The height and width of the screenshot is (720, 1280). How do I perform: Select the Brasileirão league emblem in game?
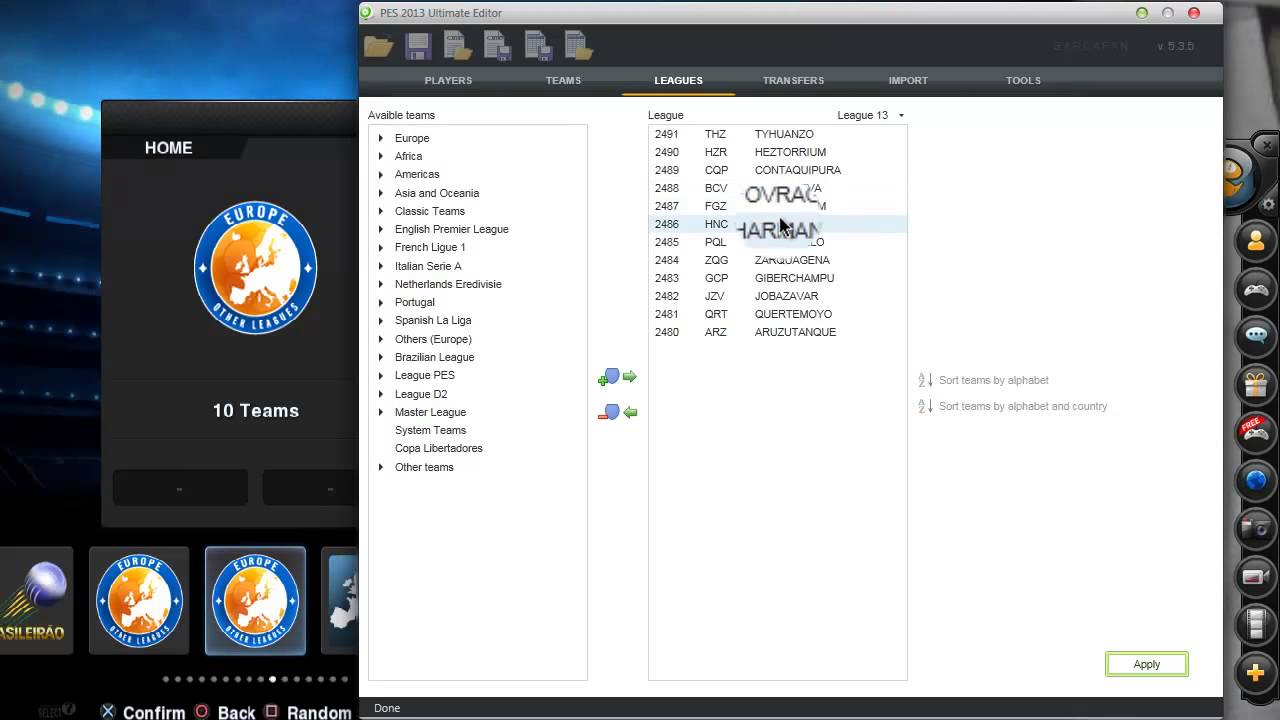pyautogui.click(x=36, y=600)
